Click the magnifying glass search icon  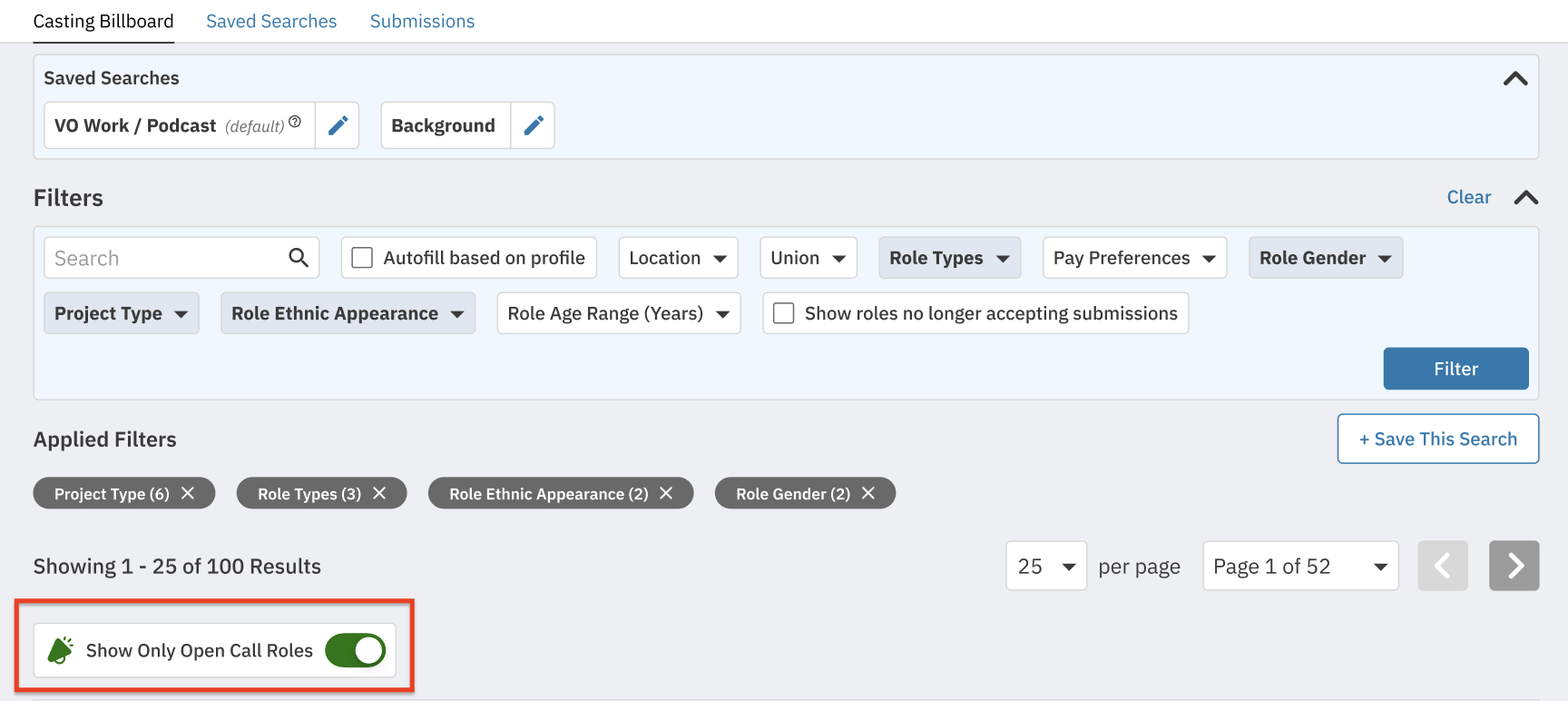[299, 258]
